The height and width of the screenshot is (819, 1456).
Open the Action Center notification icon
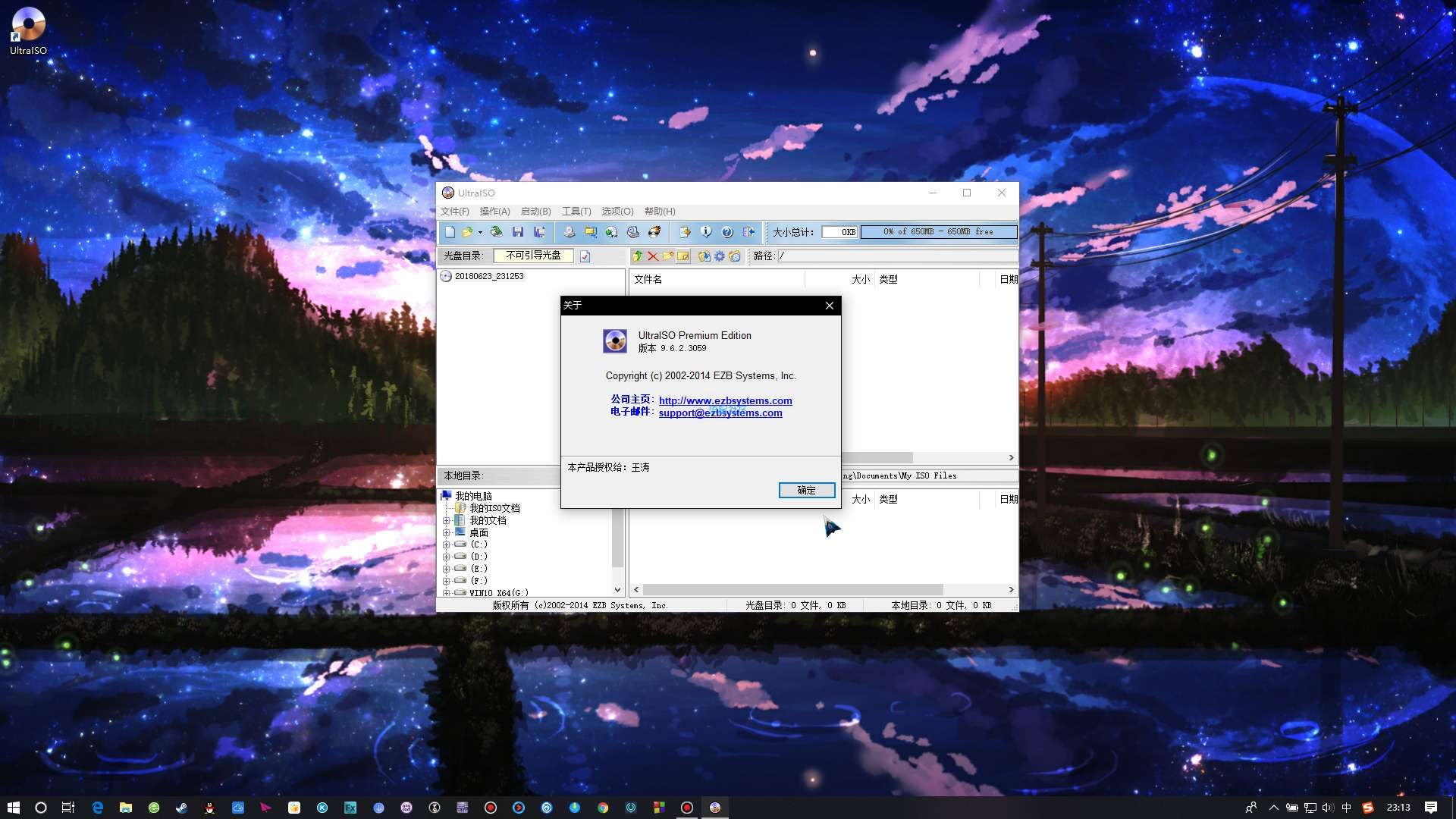pyautogui.click(x=1431, y=808)
